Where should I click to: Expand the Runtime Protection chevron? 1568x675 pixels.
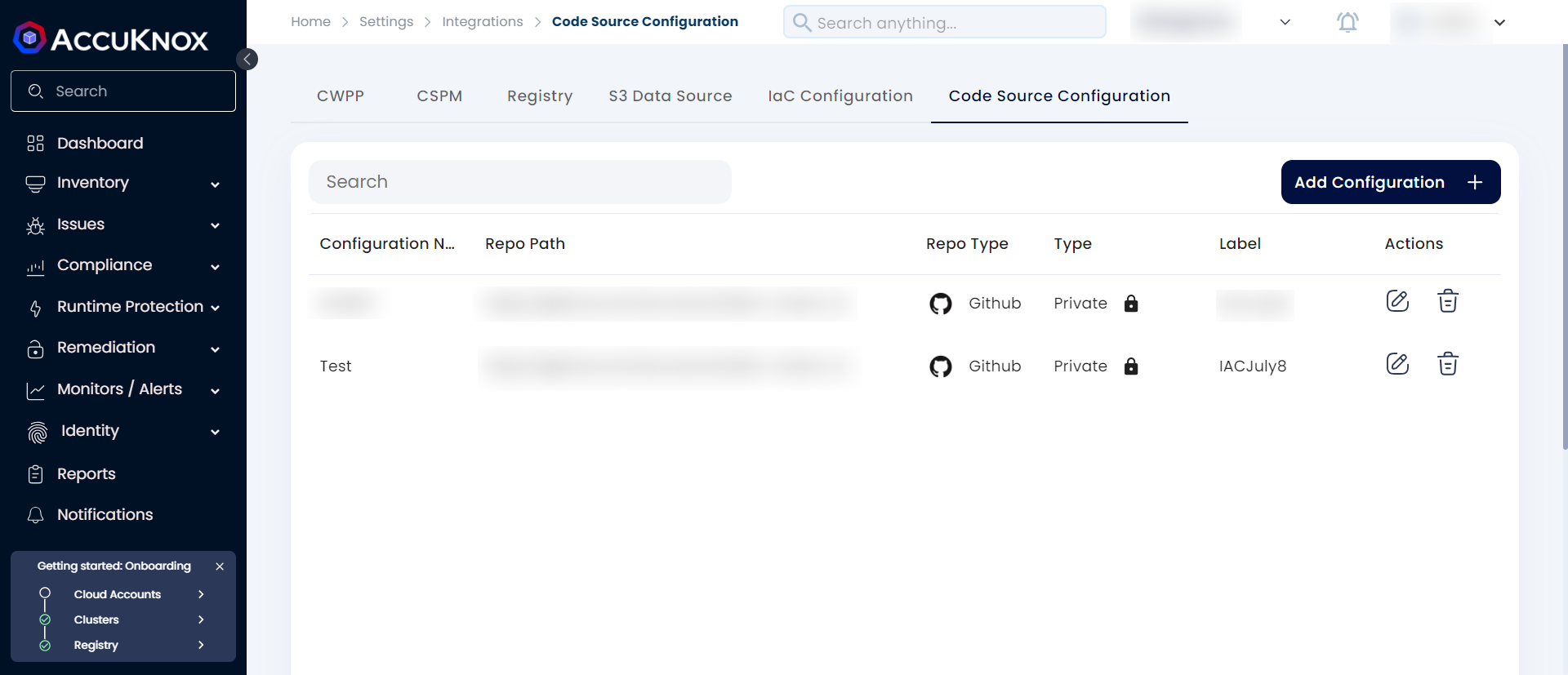point(215,308)
